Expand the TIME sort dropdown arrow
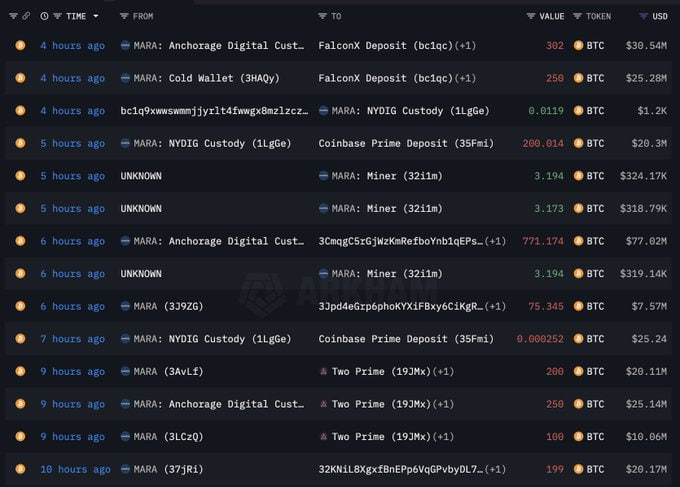Screen dimensions: 680x487 tap(96, 16)
